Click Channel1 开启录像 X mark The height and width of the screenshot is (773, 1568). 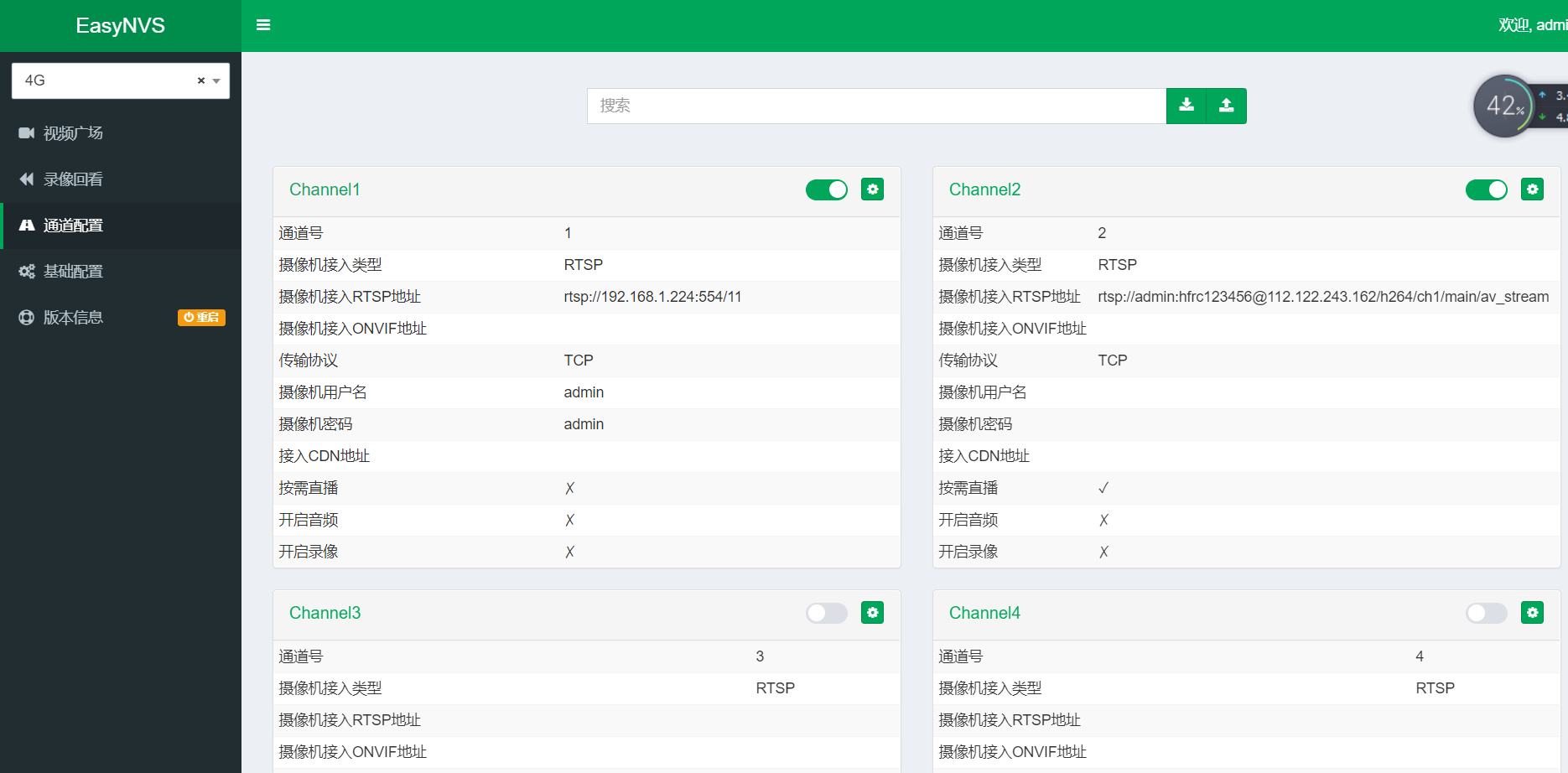point(569,552)
